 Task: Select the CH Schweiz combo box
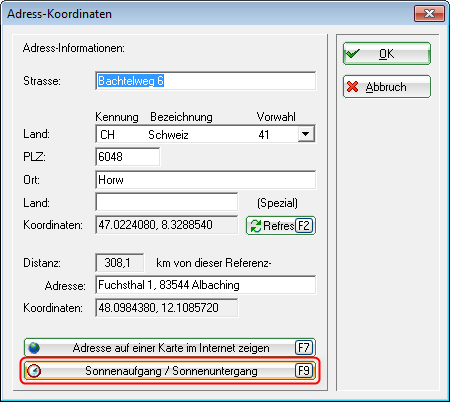pos(205,134)
